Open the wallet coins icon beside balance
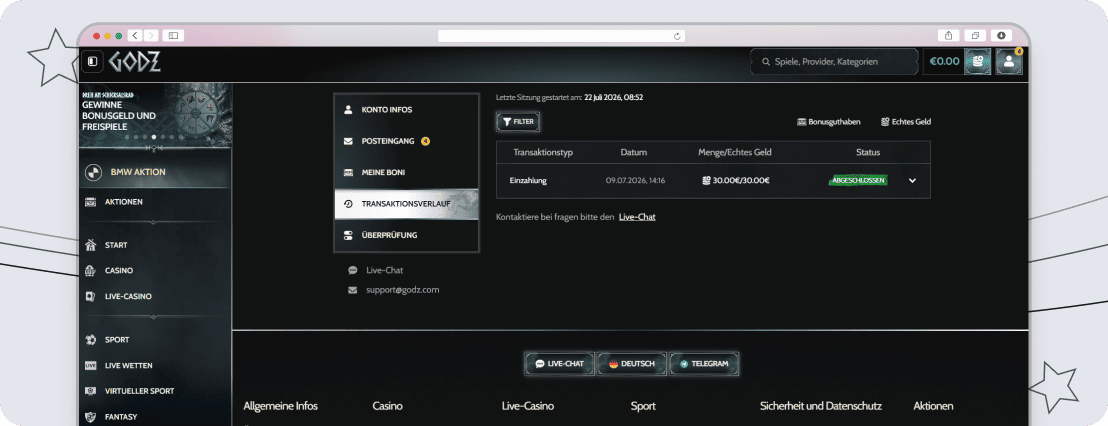The height and width of the screenshot is (426, 1108). pyautogui.click(x=978, y=61)
